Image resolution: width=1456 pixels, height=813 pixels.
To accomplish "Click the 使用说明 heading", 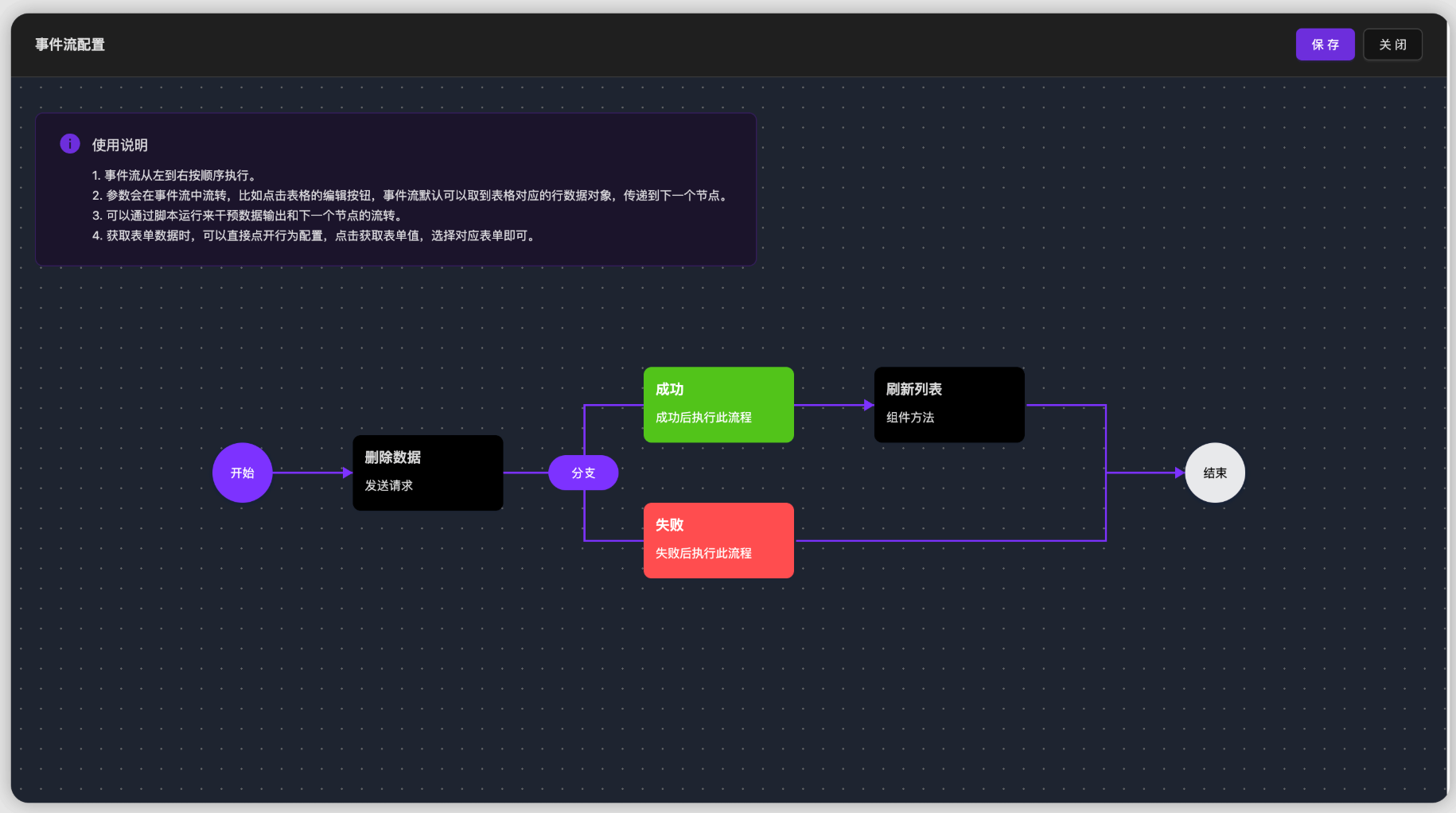I will 120,145.
